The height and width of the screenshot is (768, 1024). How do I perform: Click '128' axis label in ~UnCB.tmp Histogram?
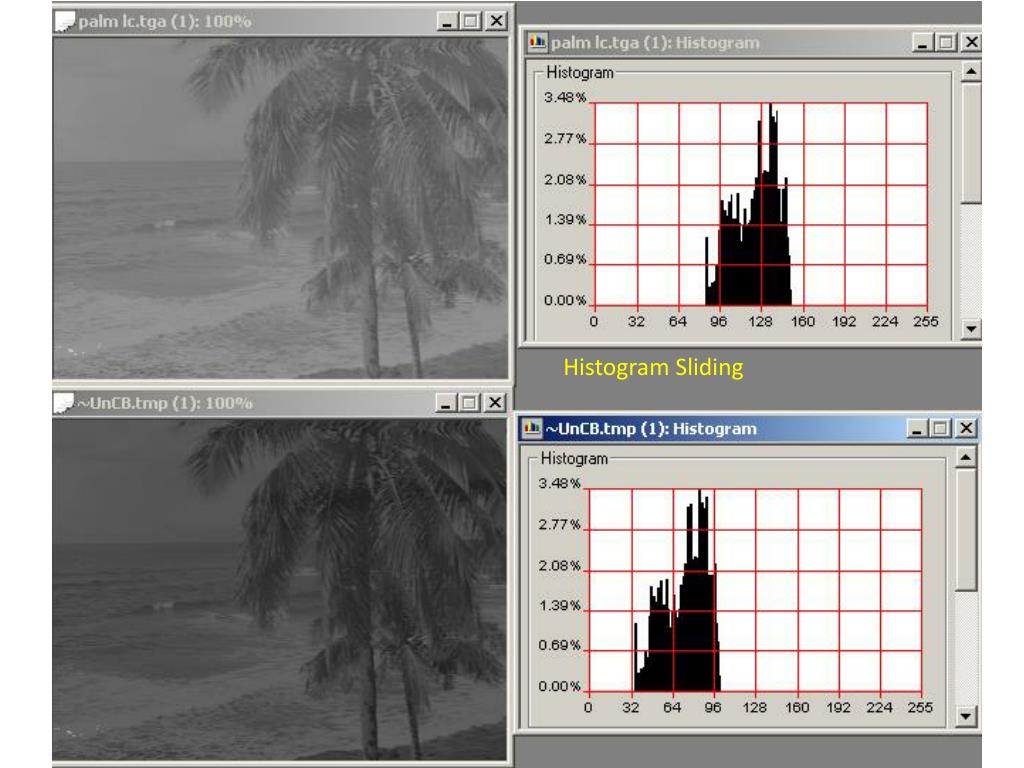[754, 707]
